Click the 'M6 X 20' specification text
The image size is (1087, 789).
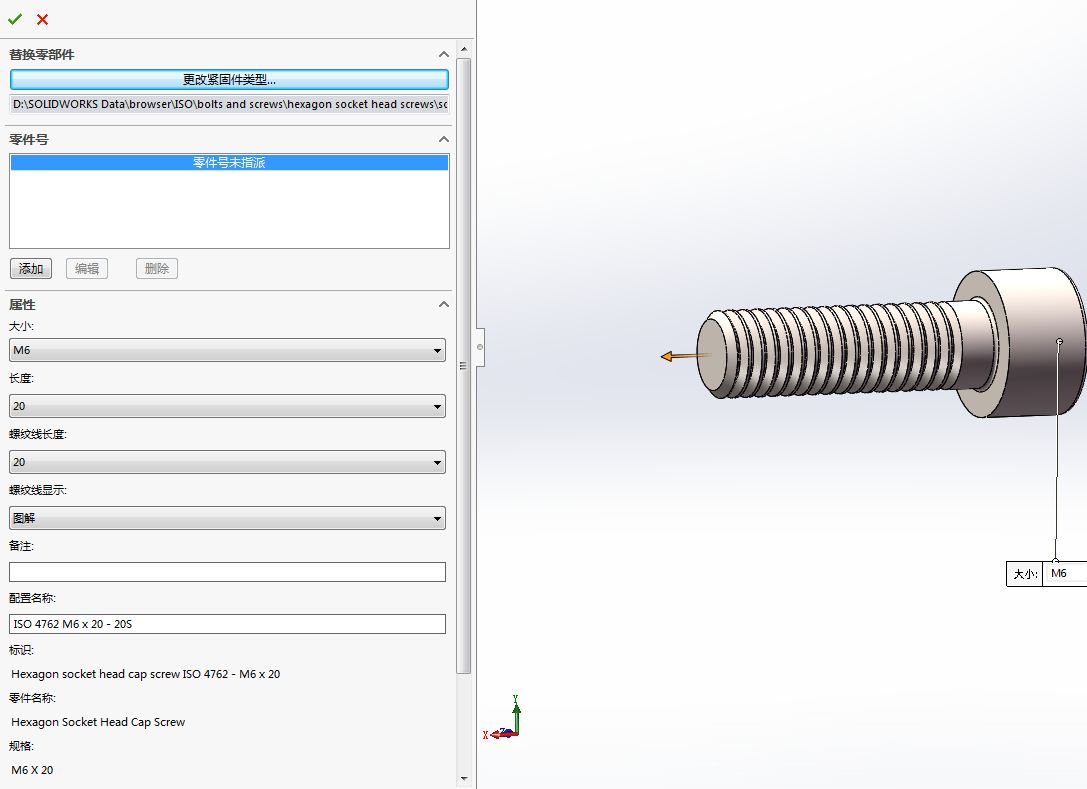(32, 770)
